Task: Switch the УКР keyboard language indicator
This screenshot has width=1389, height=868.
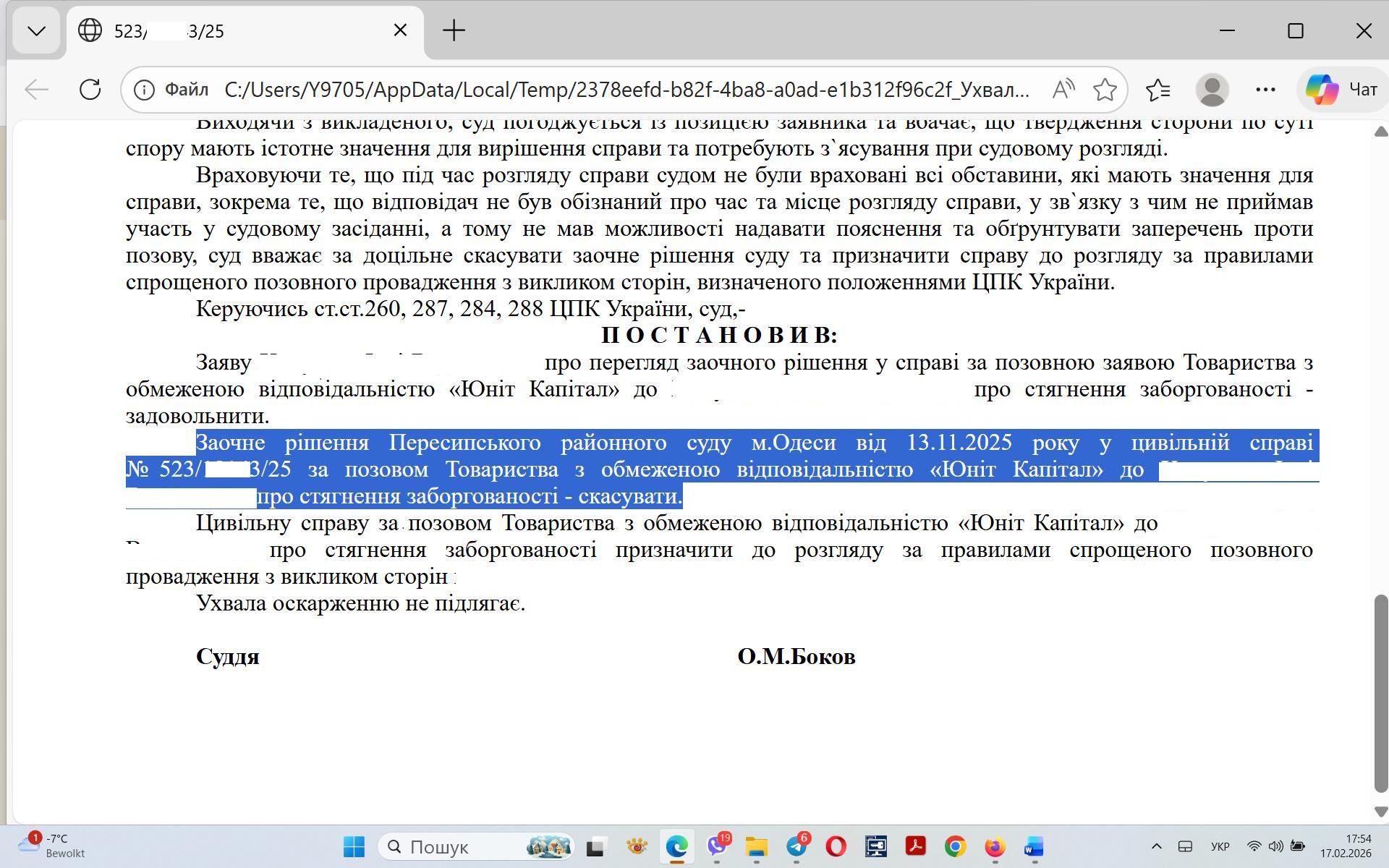Action: coord(1220,846)
